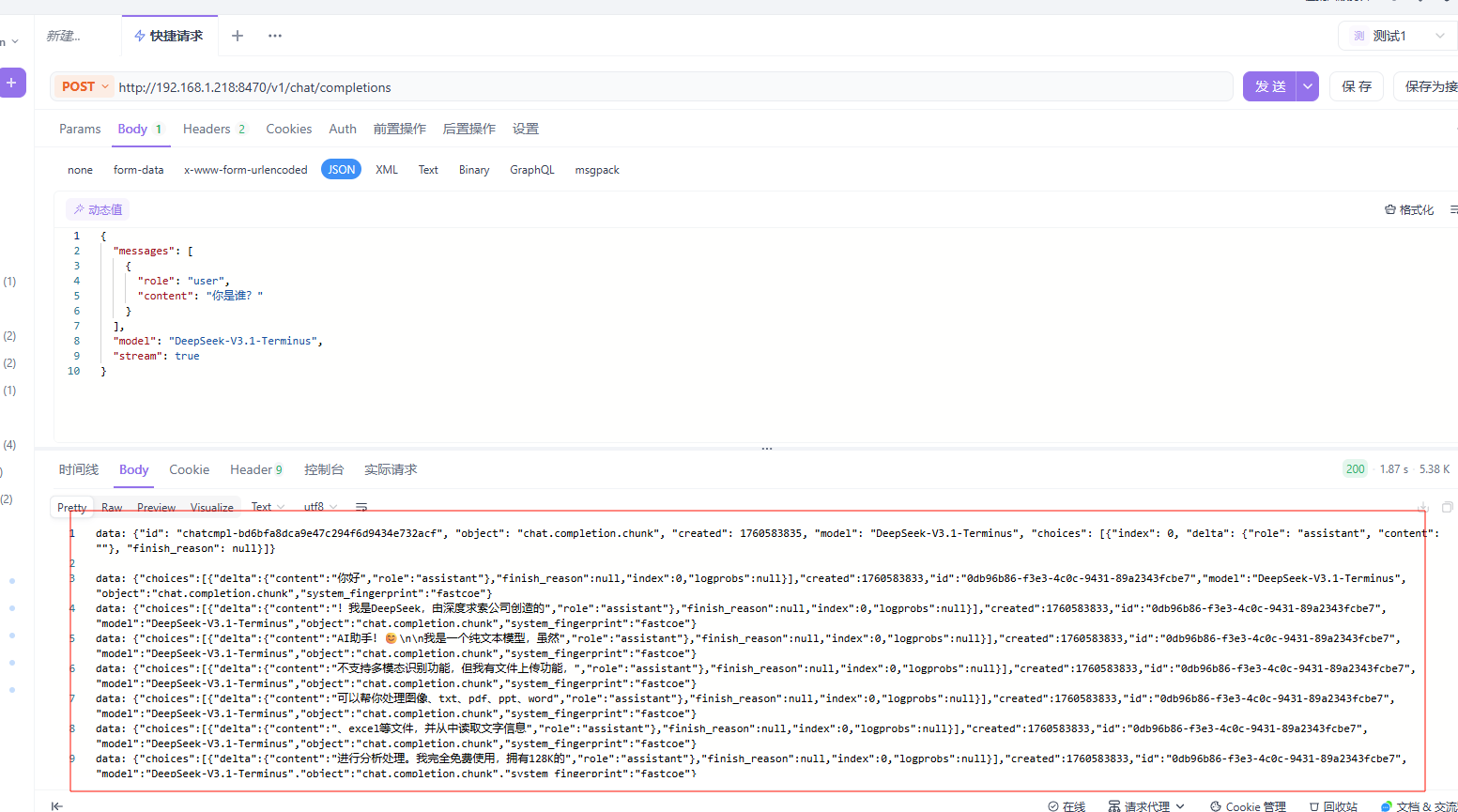This screenshot has height=812, width=1458.
Task: Click the request URL input field
Action: click(657, 87)
